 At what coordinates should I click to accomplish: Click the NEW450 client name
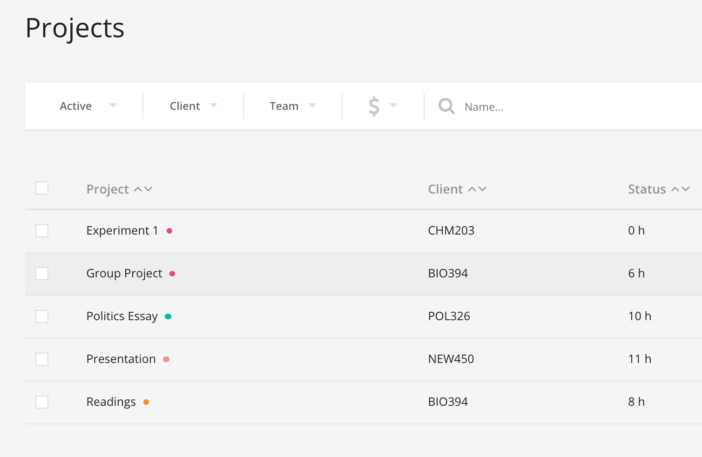(451, 359)
